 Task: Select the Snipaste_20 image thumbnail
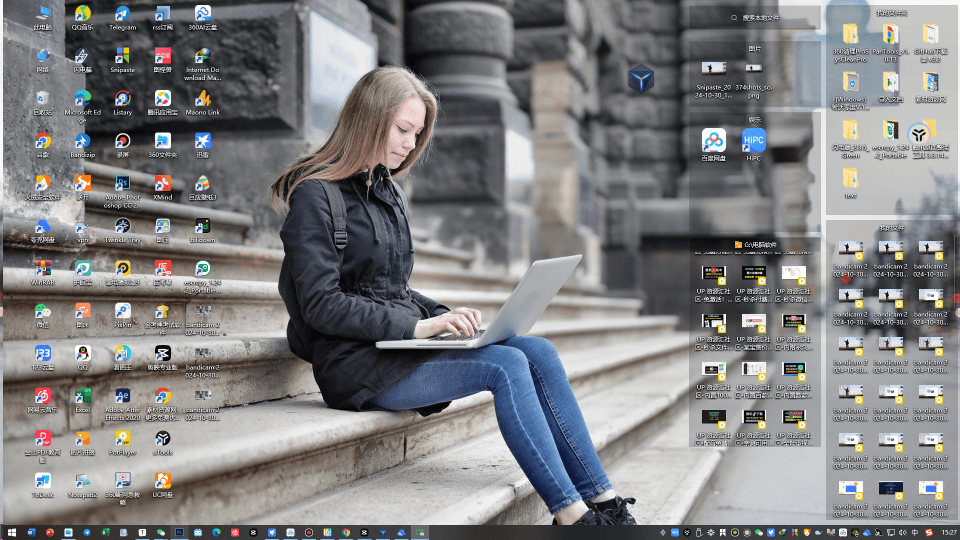[713, 69]
